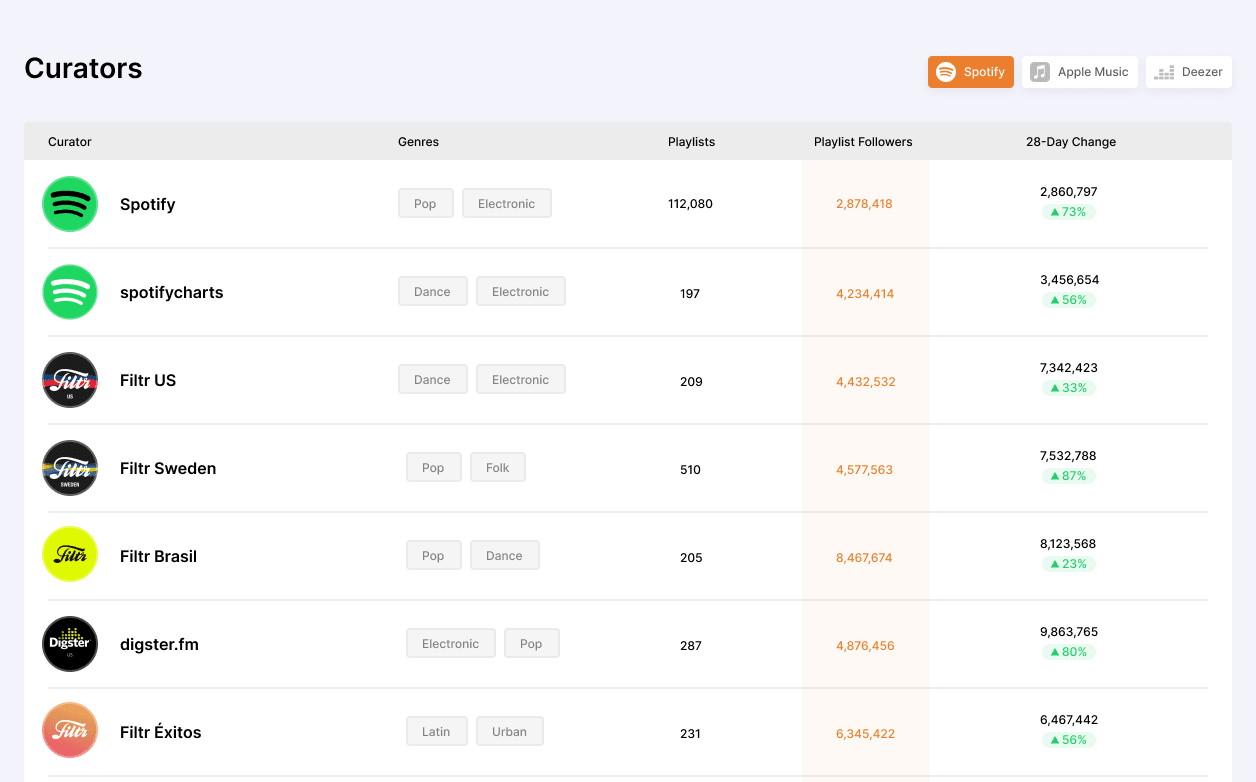This screenshot has width=1256, height=782.
Task: Open the Spotify curator name
Action: point(148,204)
